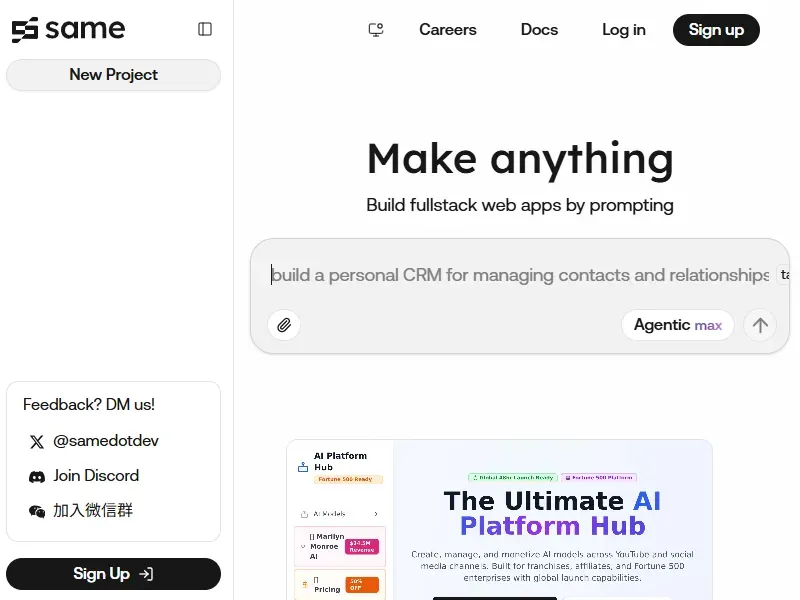Image resolution: width=800 pixels, height=600 pixels.
Task: Click the up-arrow send prompt button
Action: point(760,325)
